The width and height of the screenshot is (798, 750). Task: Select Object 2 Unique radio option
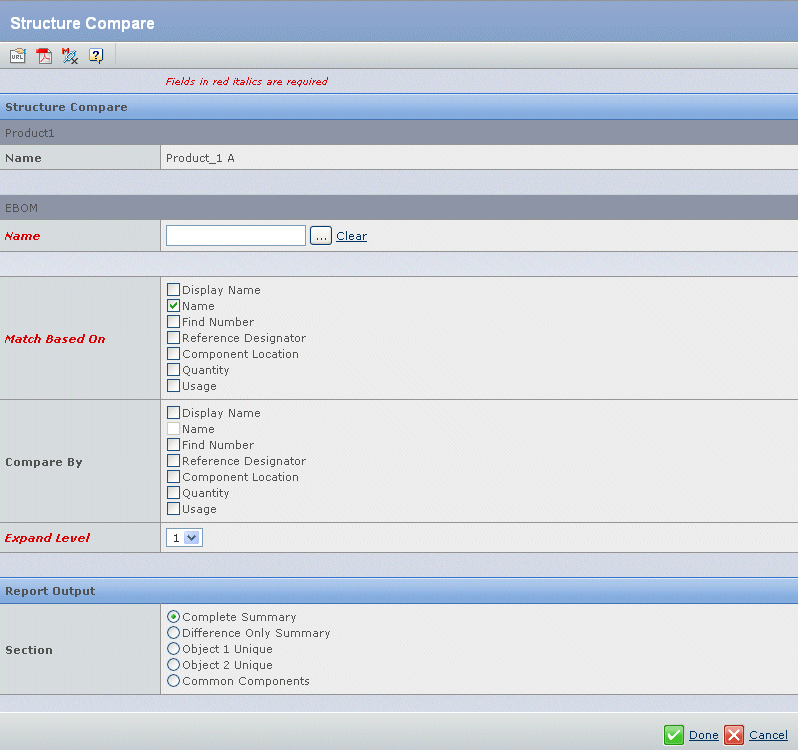tap(174, 665)
